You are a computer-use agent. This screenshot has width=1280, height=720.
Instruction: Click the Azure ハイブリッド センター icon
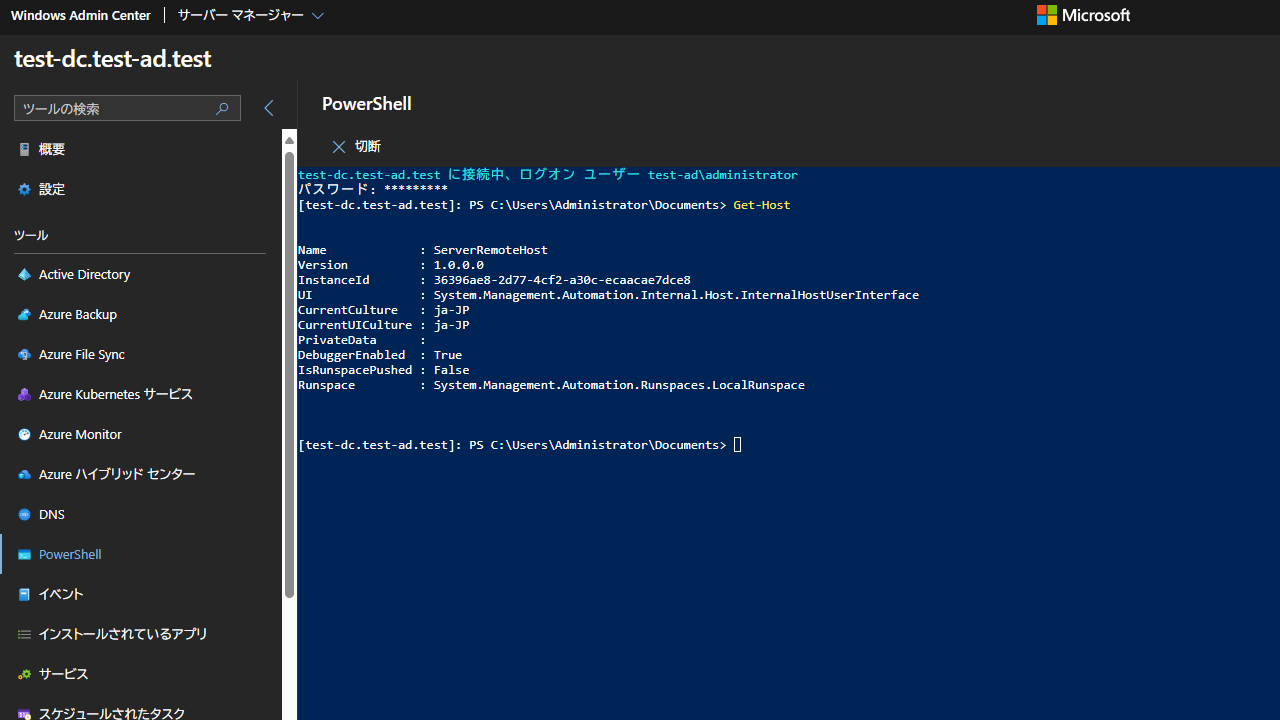point(24,474)
